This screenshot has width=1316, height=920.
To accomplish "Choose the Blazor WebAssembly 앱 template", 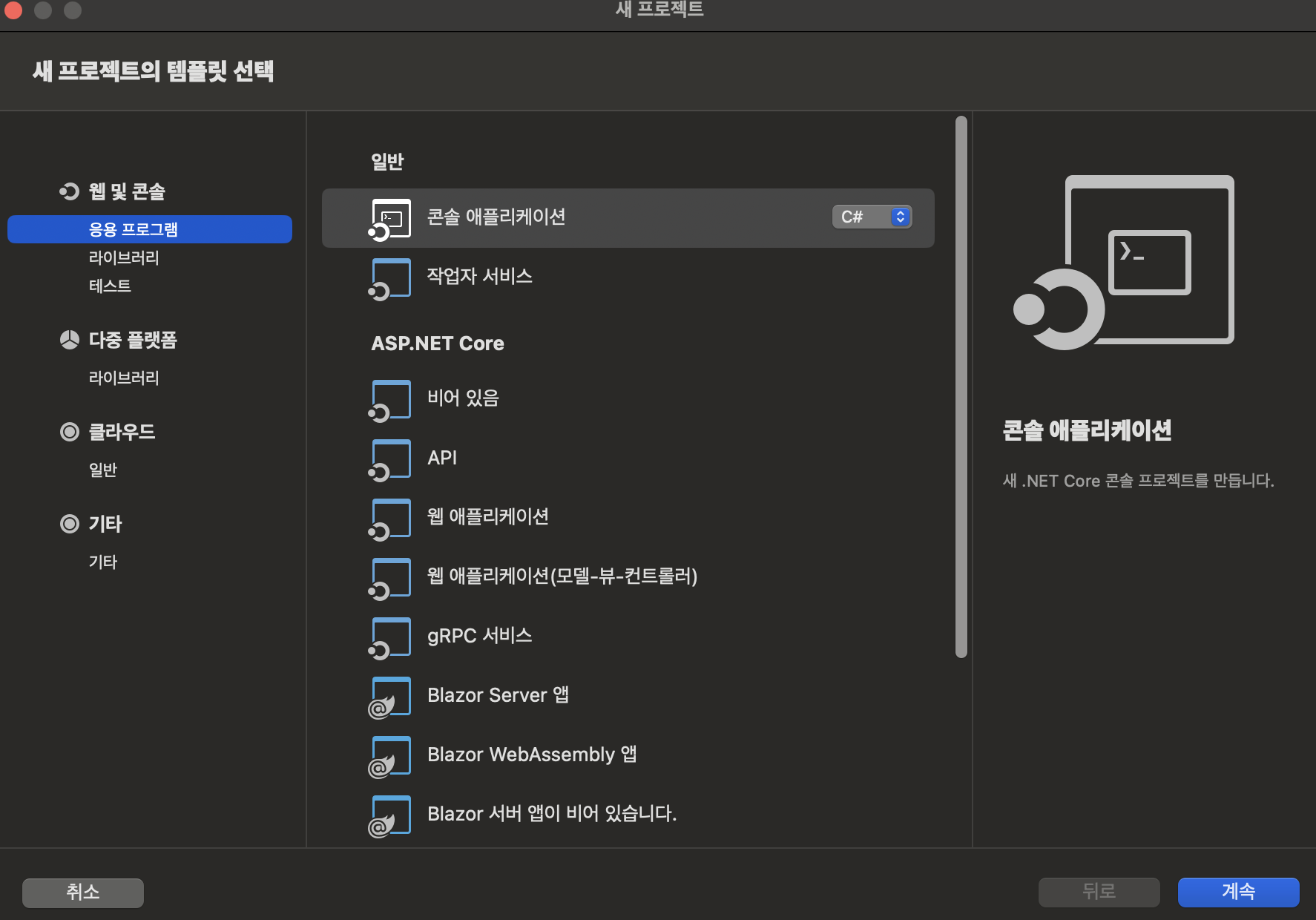I will [628, 755].
